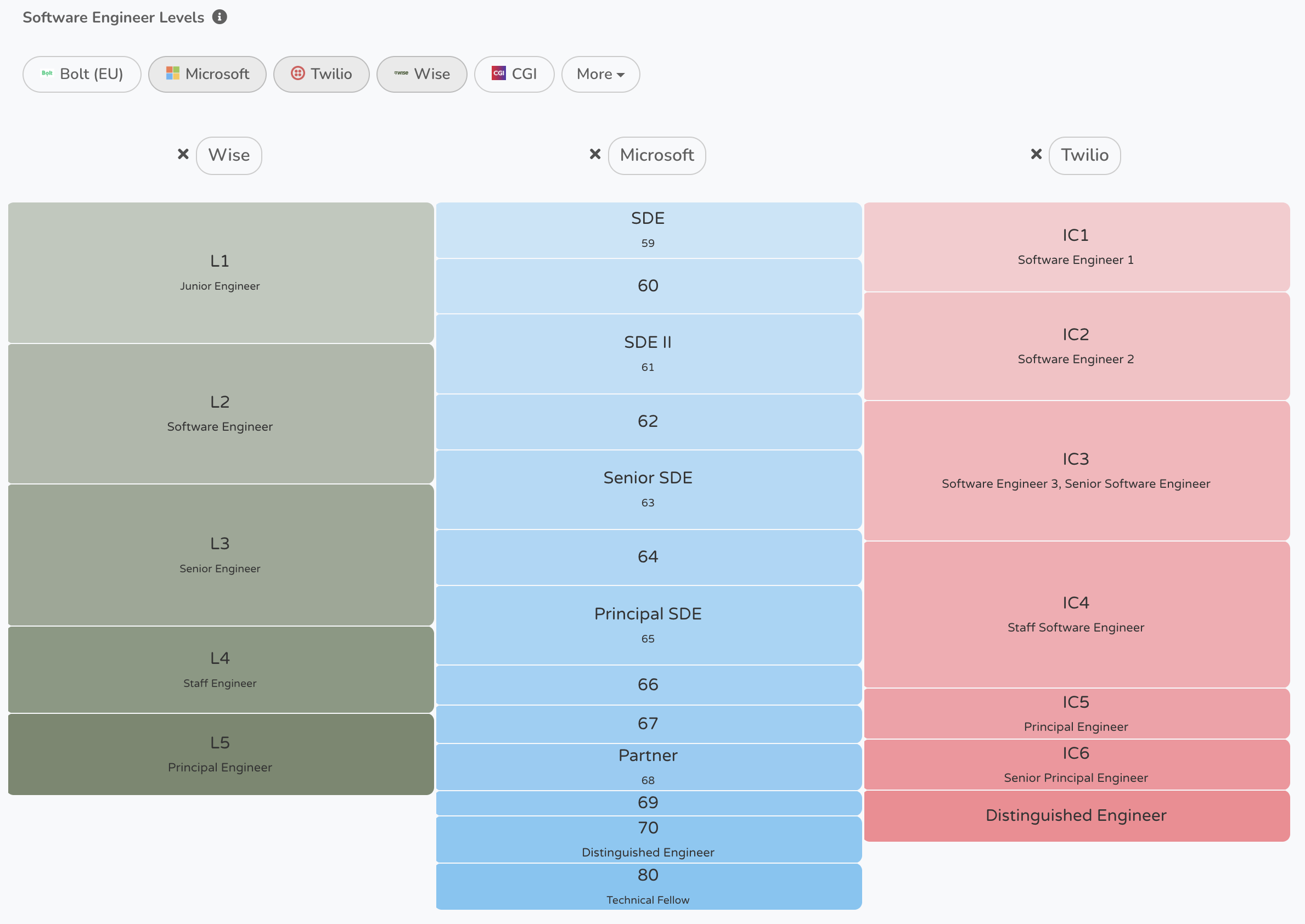
Task: Toggle the Bolt (EU) company chip
Action: (x=82, y=74)
